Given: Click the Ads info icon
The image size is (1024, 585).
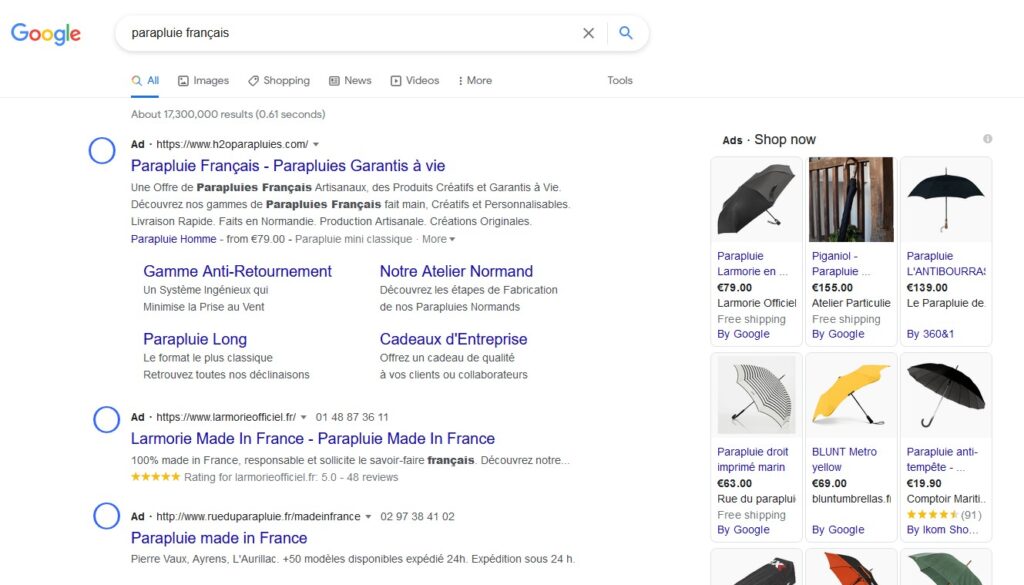Looking at the screenshot, I should point(987,139).
